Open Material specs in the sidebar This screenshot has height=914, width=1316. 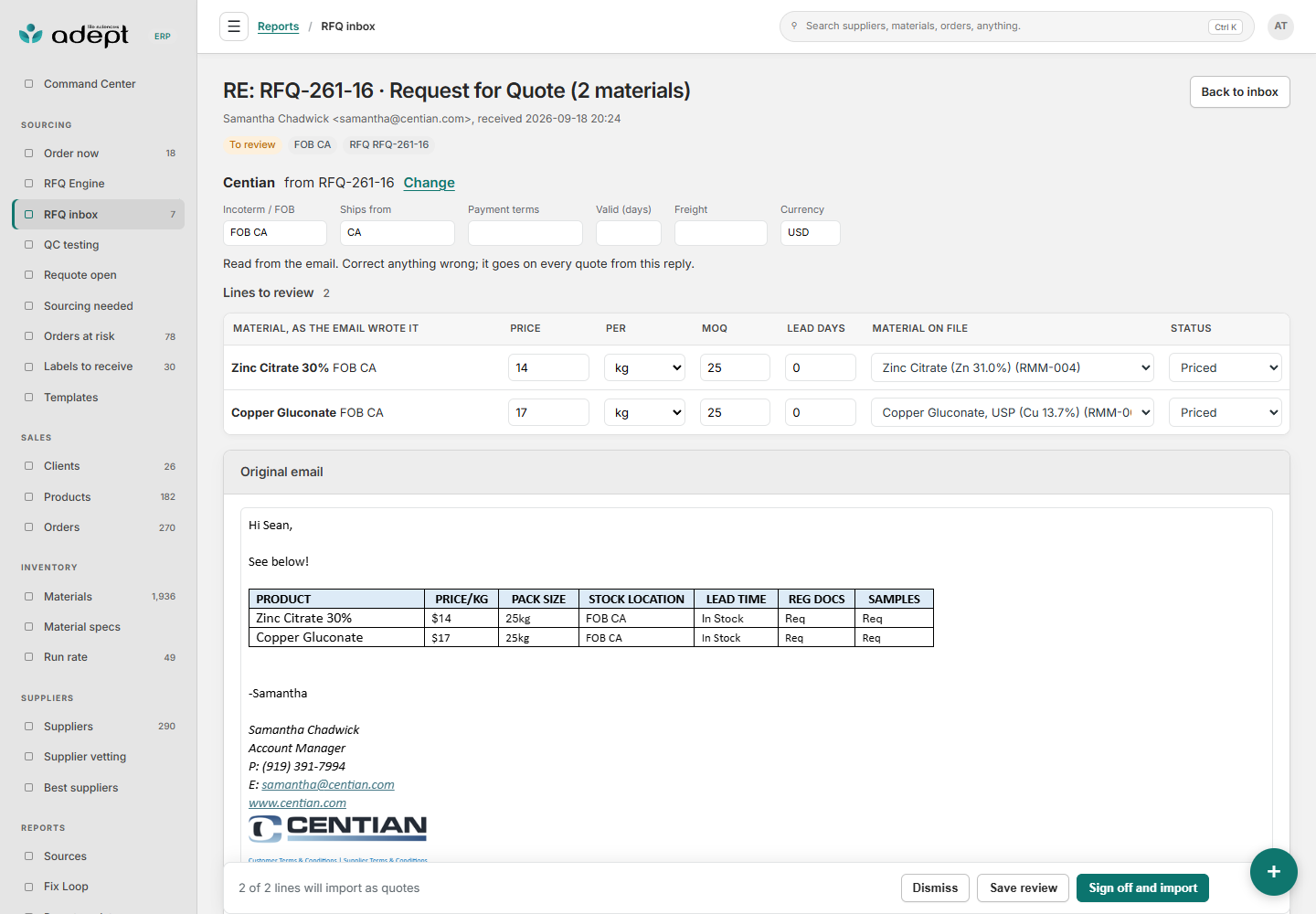coord(99,627)
